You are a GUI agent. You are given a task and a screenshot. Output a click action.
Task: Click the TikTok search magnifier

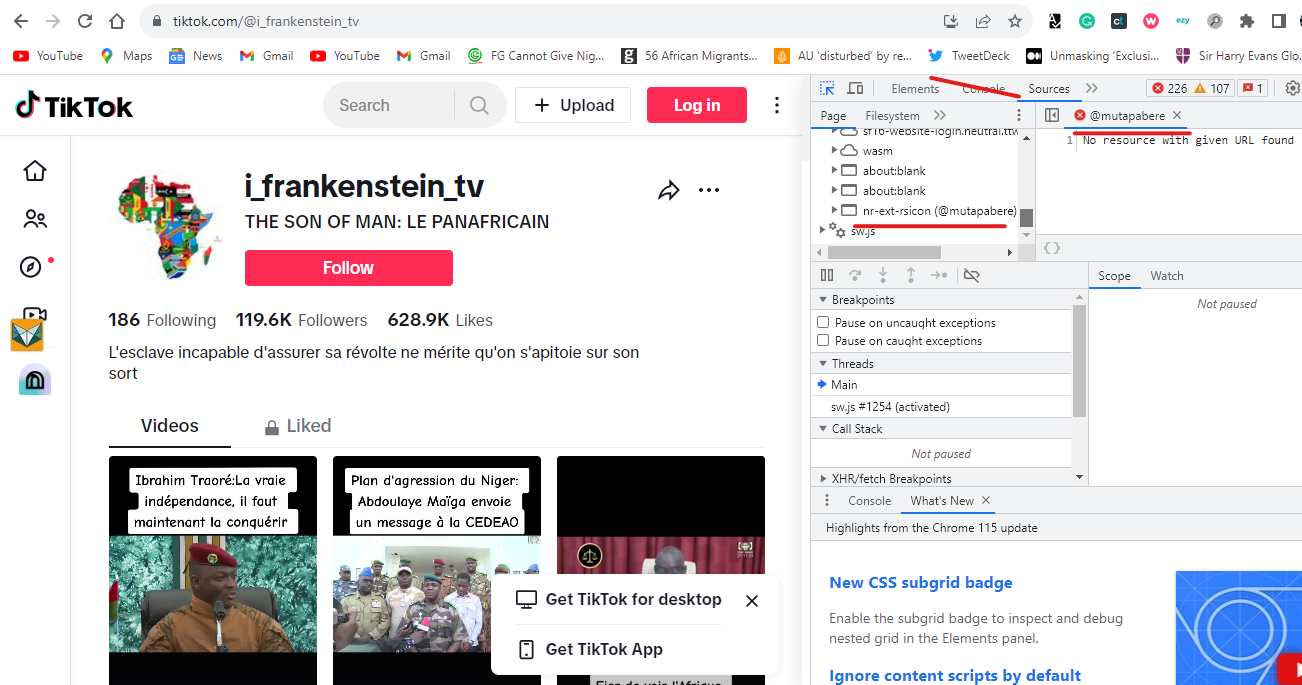pos(479,105)
